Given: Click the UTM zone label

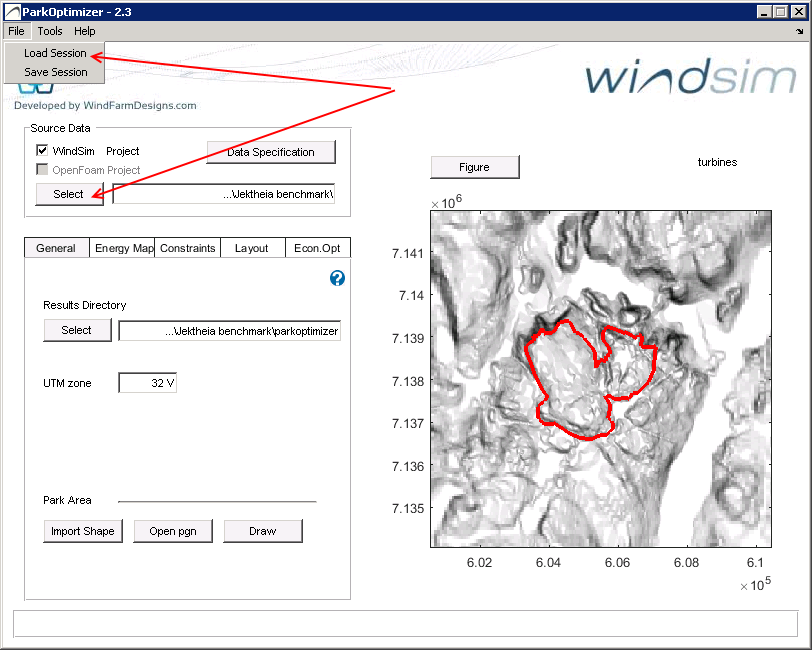Looking at the screenshot, I should (x=67, y=383).
